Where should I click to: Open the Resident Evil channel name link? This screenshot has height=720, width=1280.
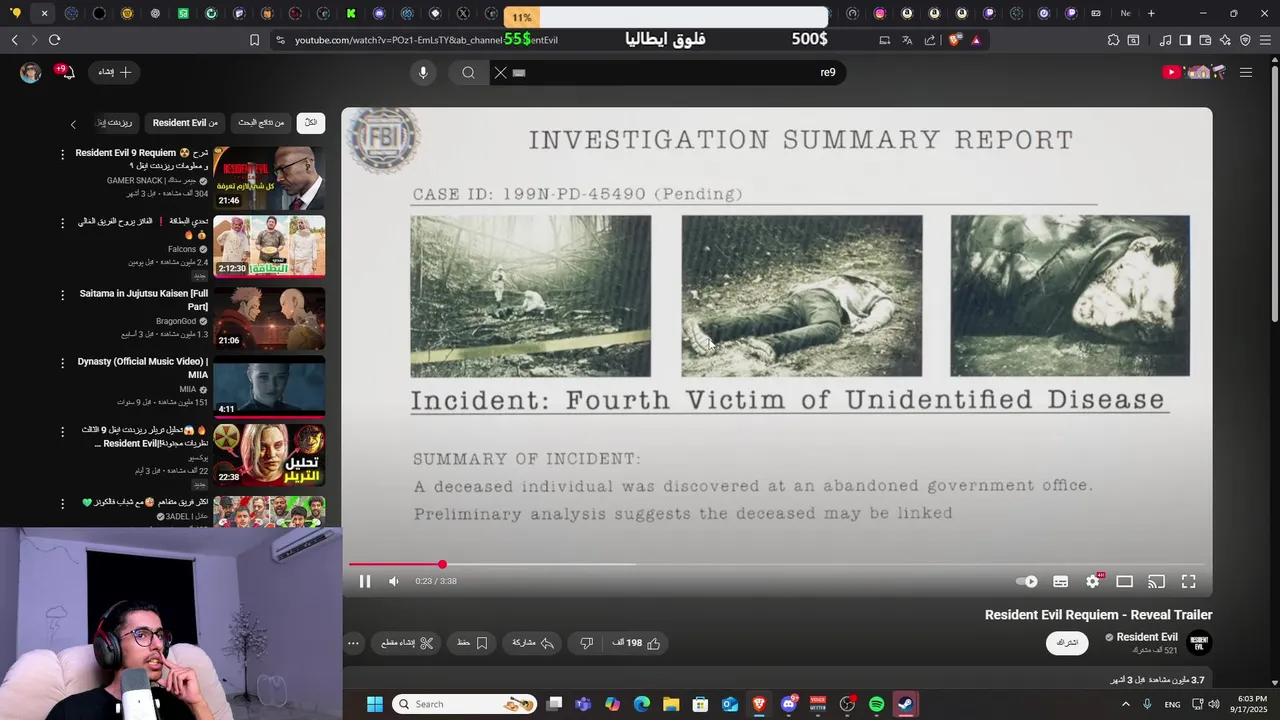coord(1147,637)
